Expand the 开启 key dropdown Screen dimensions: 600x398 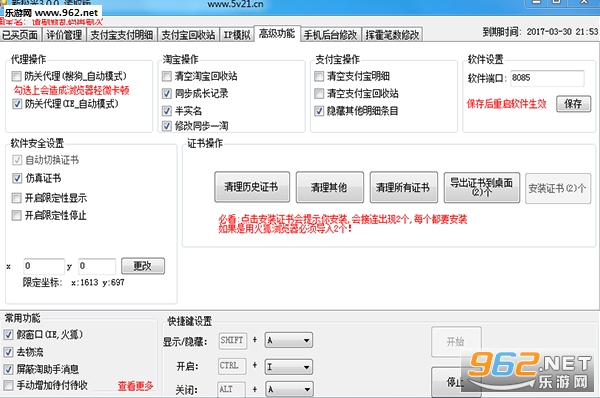289,367
